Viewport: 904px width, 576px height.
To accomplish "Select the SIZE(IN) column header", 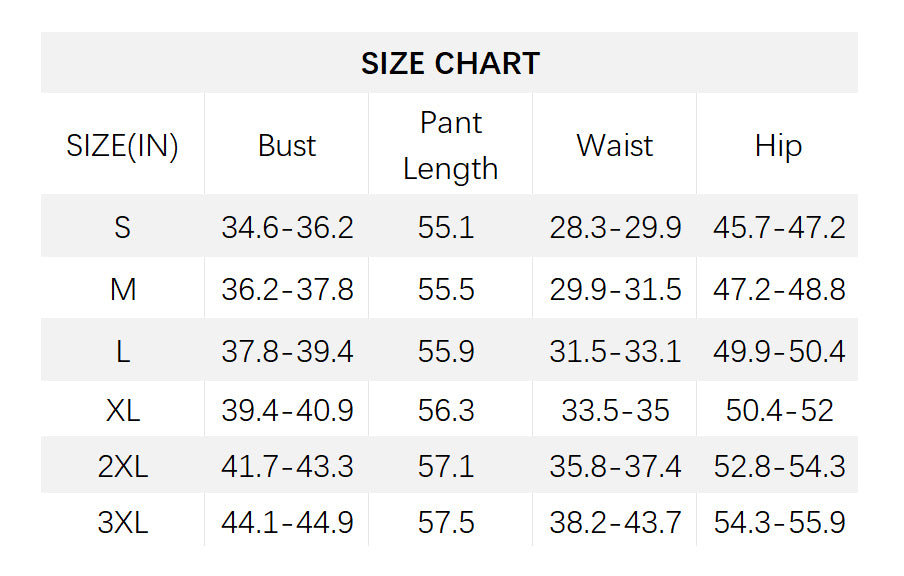I will (x=122, y=146).
